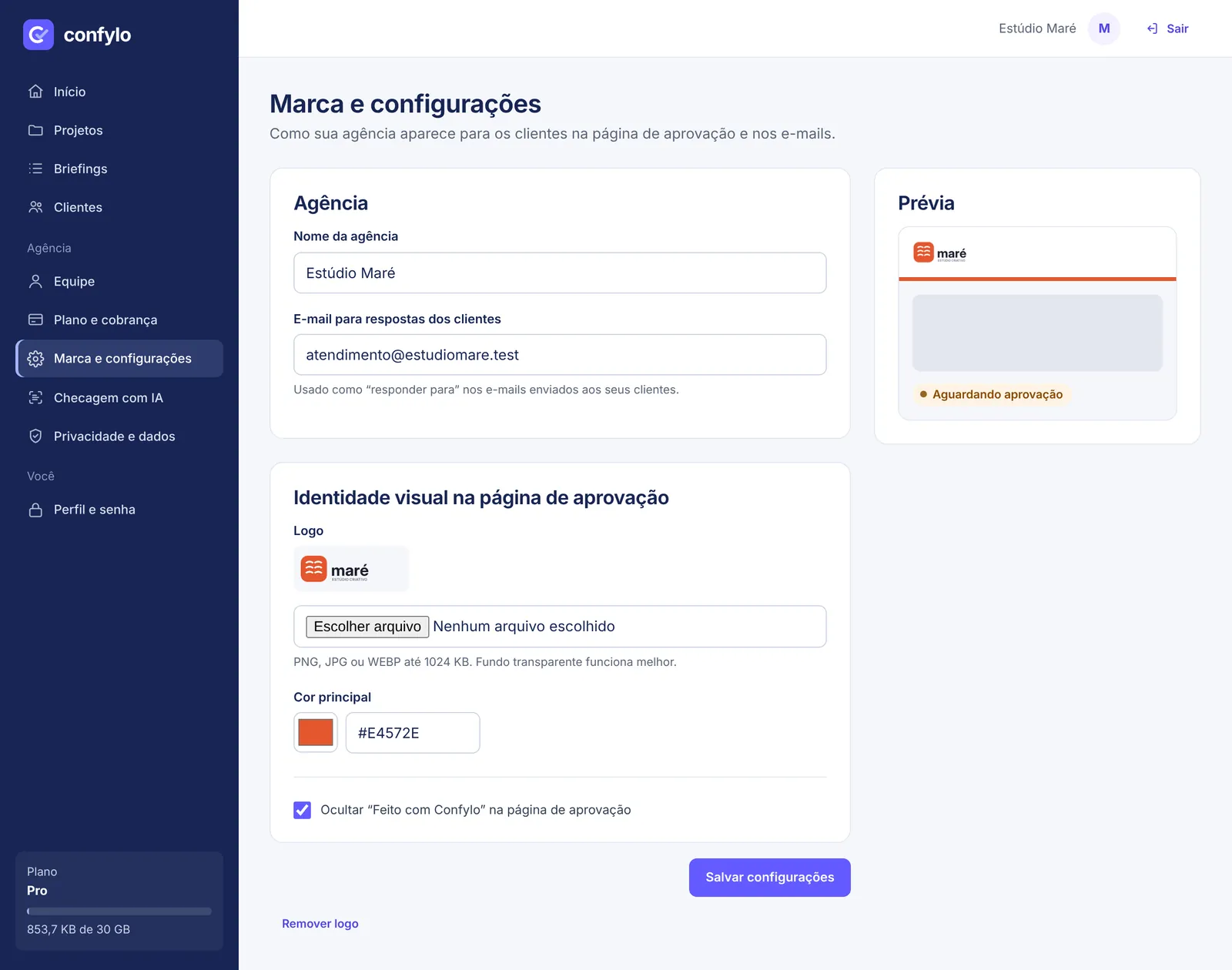Open the Cor principal color swatch
This screenshot has height=970, width=1232.
(316, 732)
